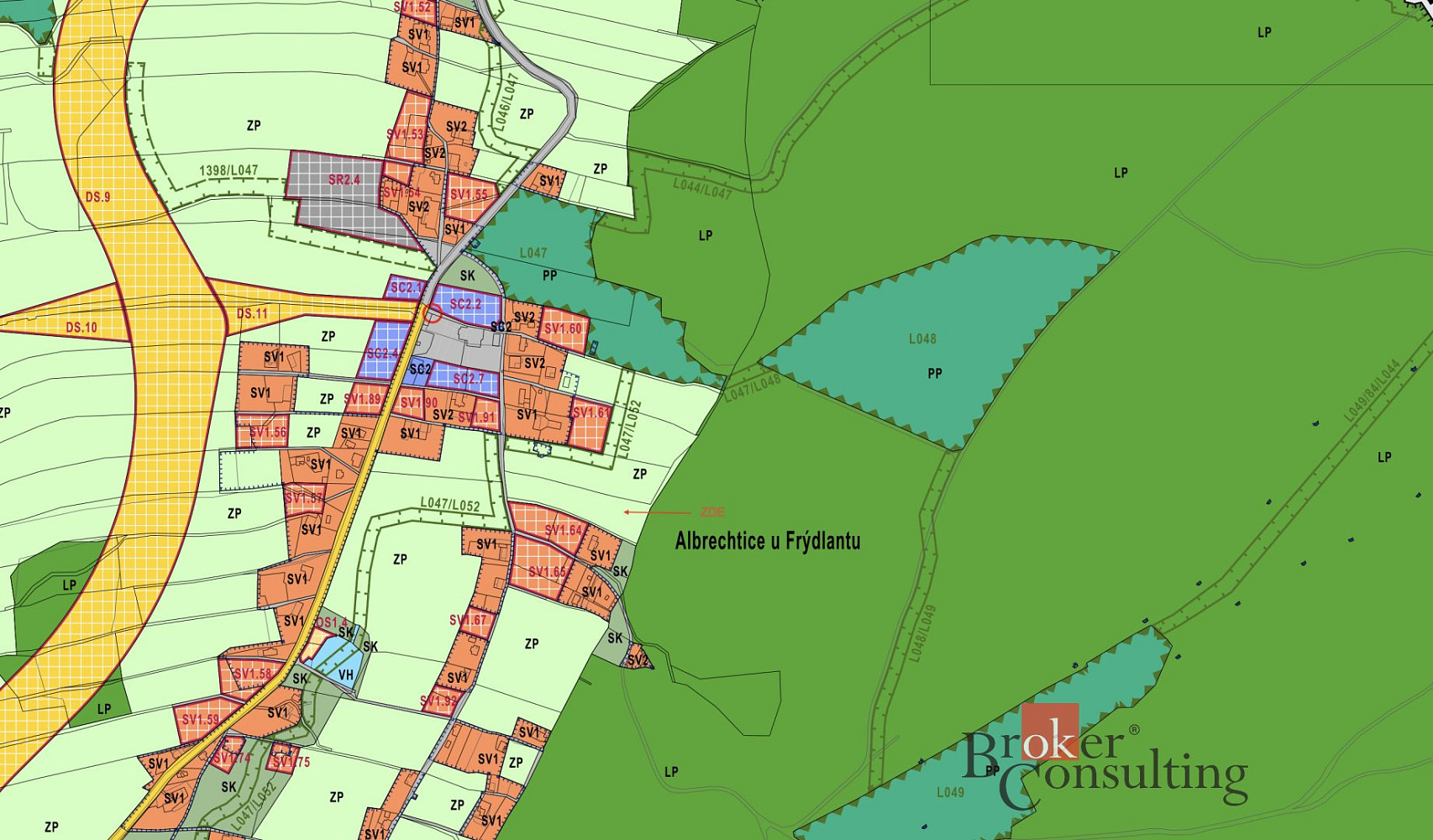Click the SV1.89 parcel label

click(x=363, y=399)
